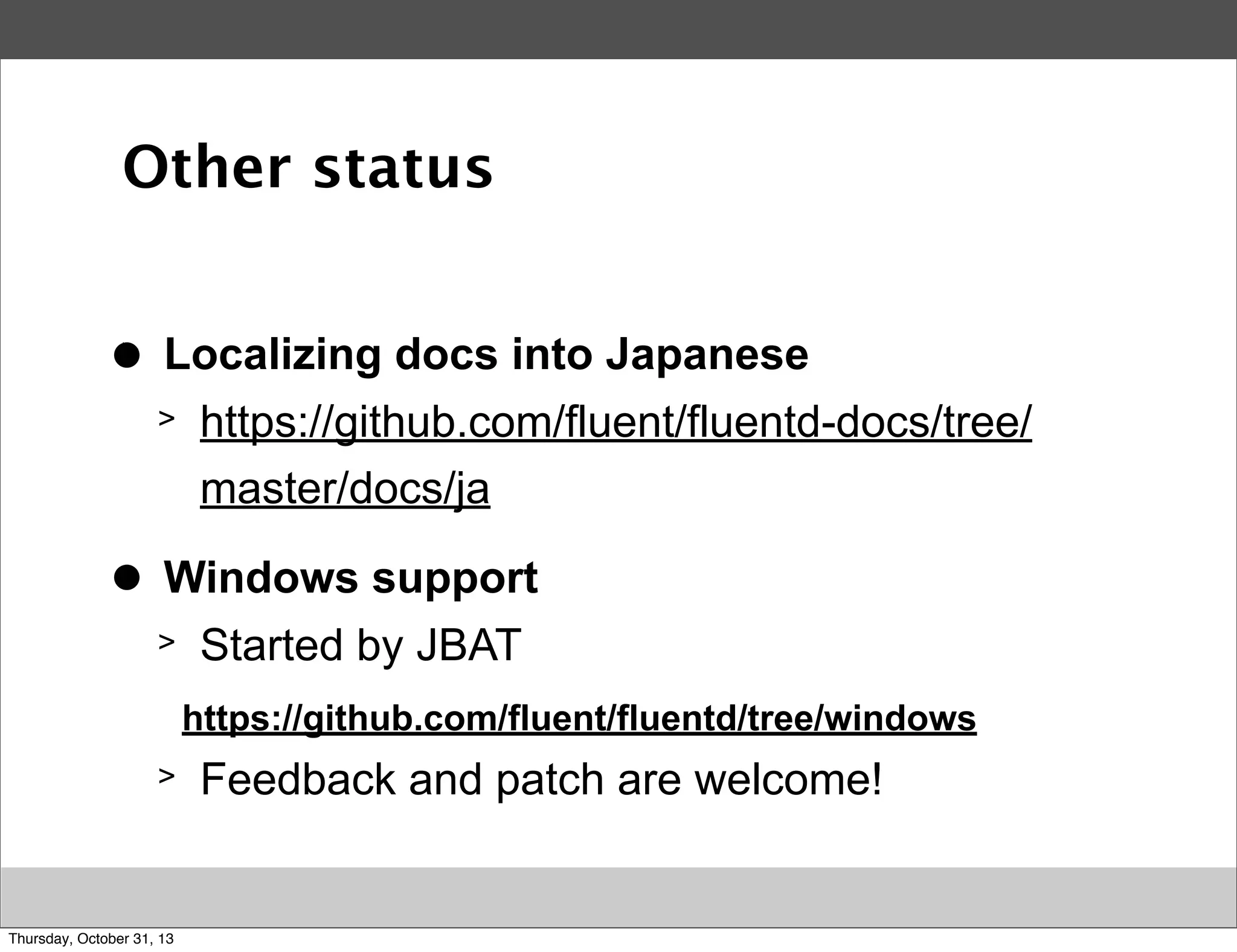The width and height of the screenshot is (1237, 952).
Task: Click the 'master/docs/ja' link portion
Action: (x=345, y=490)
